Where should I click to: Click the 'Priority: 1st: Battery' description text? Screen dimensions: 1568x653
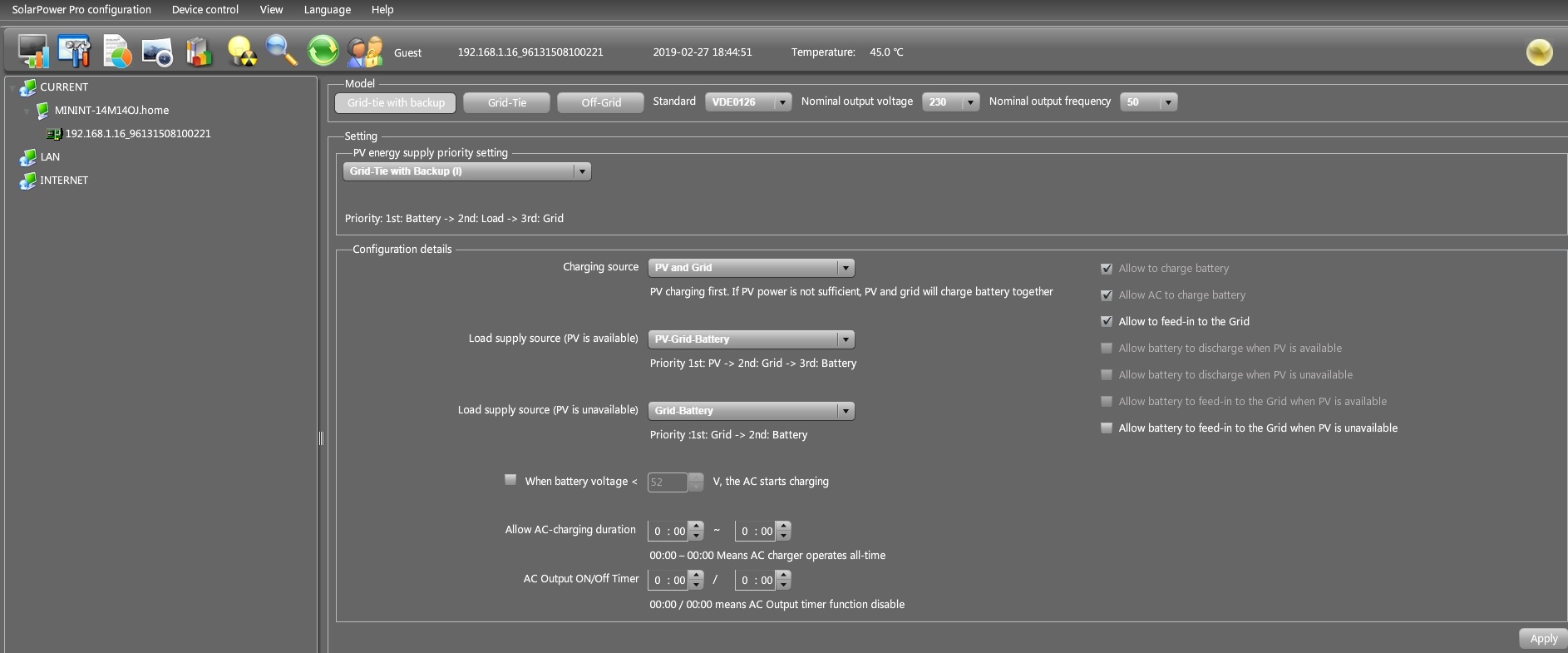click(454, 219)
